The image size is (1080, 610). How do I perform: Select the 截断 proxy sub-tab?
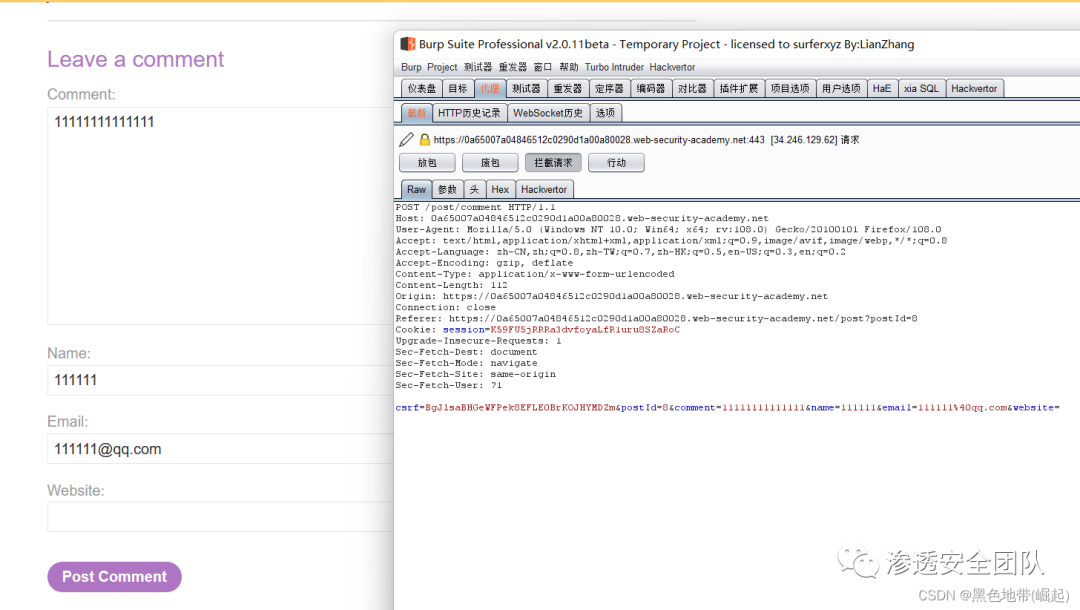417,112
